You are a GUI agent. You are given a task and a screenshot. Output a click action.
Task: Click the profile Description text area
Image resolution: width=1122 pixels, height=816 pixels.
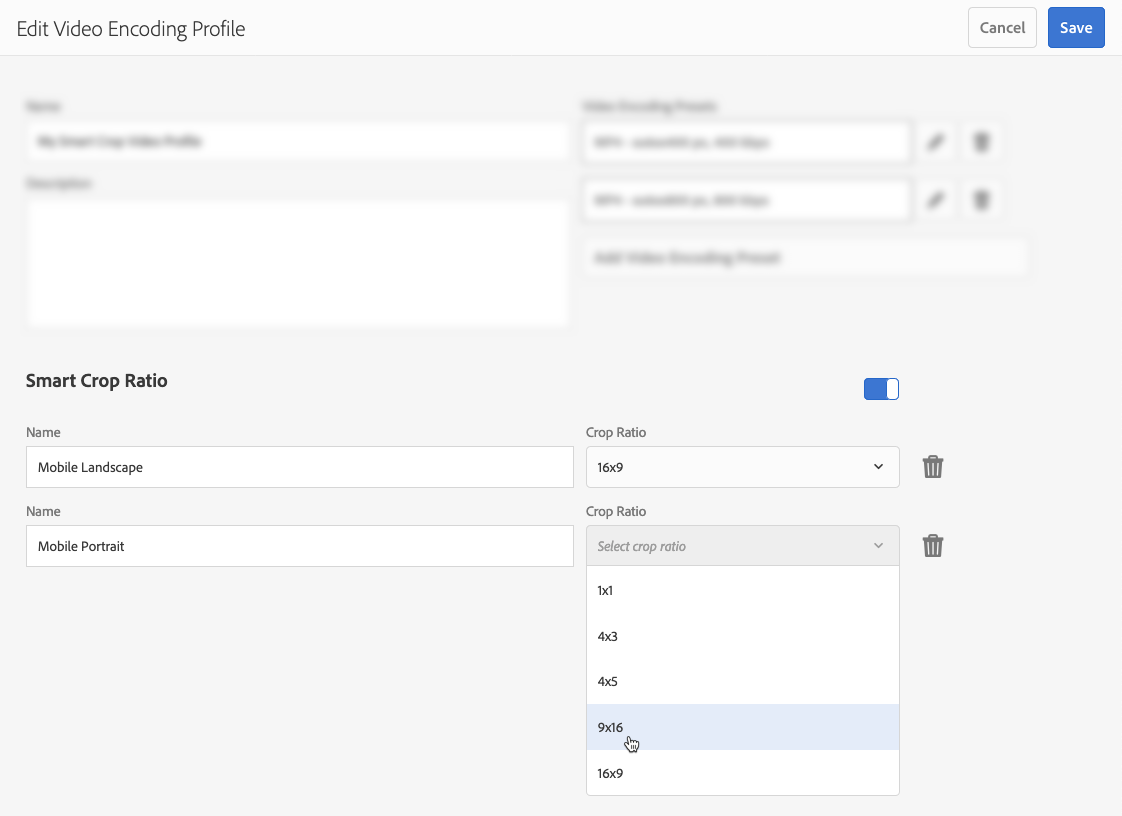click(298, 261)
